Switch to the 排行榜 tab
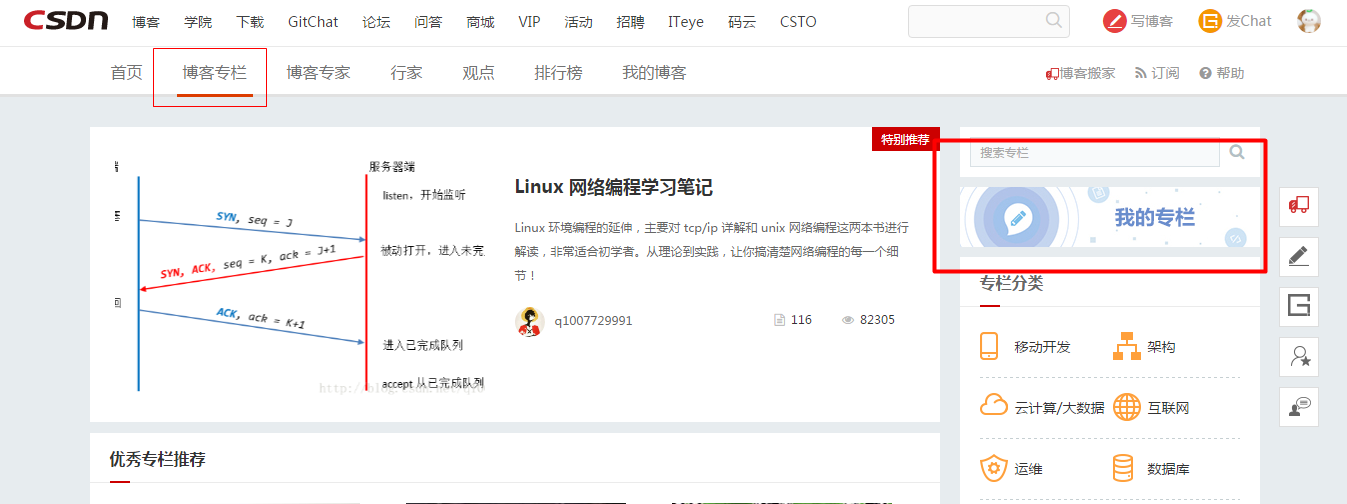The width and height of the screenshot is (1347, 504). tap(558, 73)
